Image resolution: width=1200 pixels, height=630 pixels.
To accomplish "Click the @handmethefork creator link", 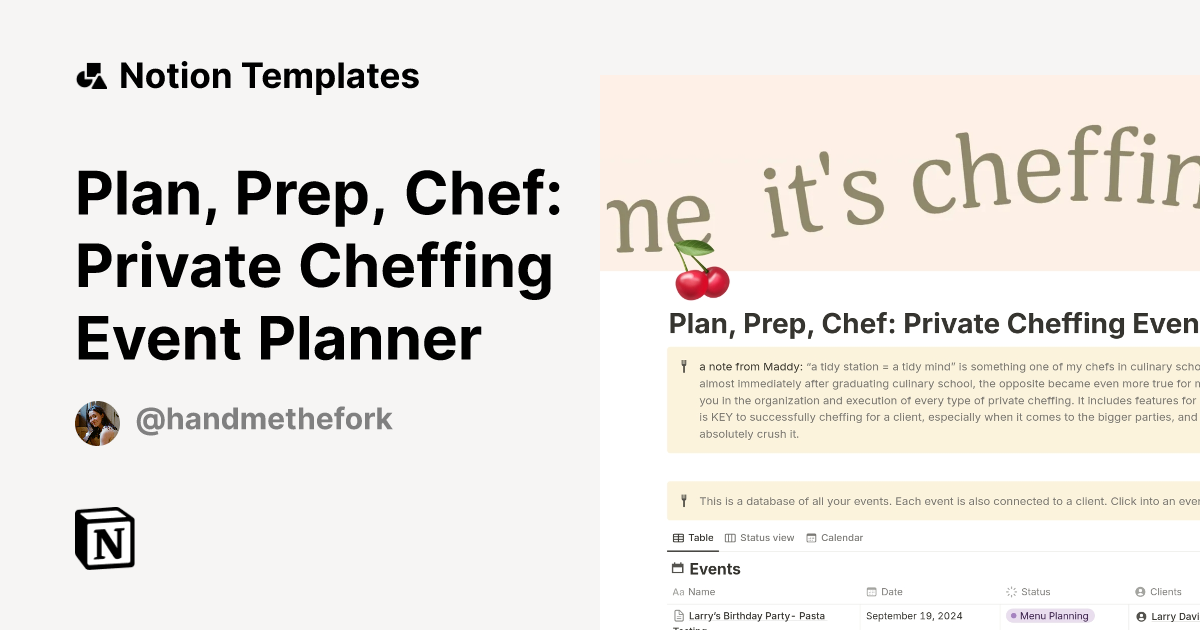I will pyautogui.click(x=263, y=418).
